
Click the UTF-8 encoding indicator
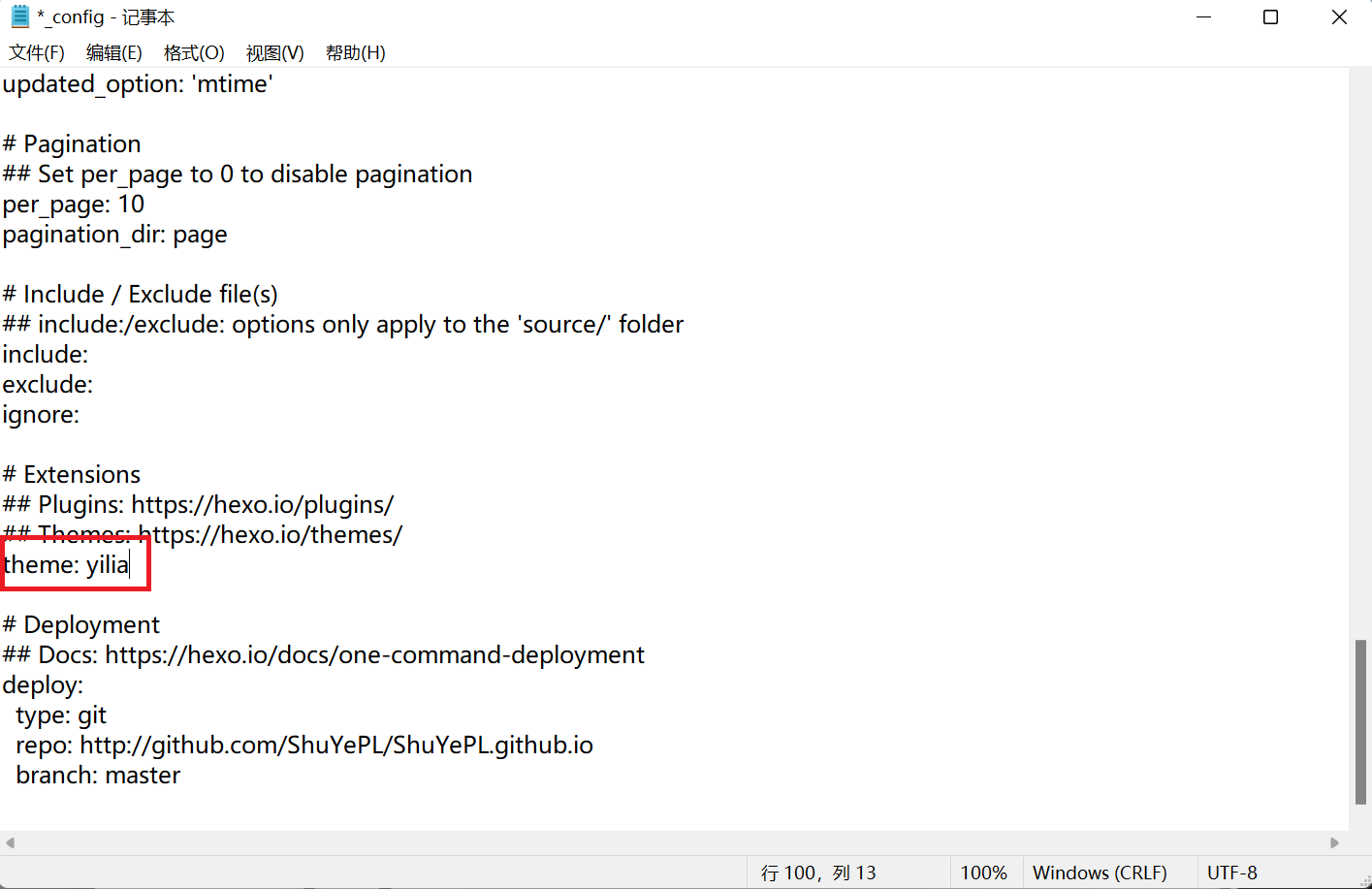1231,873
